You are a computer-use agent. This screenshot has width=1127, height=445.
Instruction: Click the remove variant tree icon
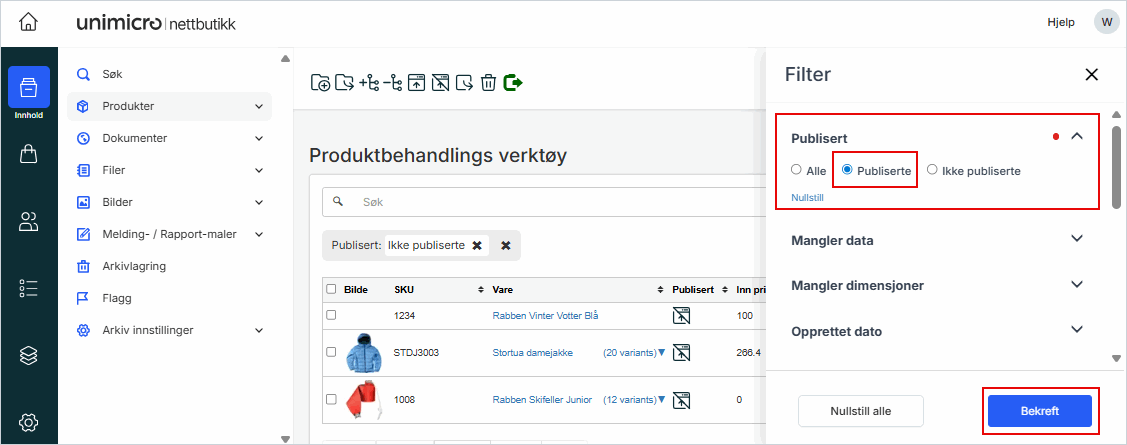tap(393, 83)
